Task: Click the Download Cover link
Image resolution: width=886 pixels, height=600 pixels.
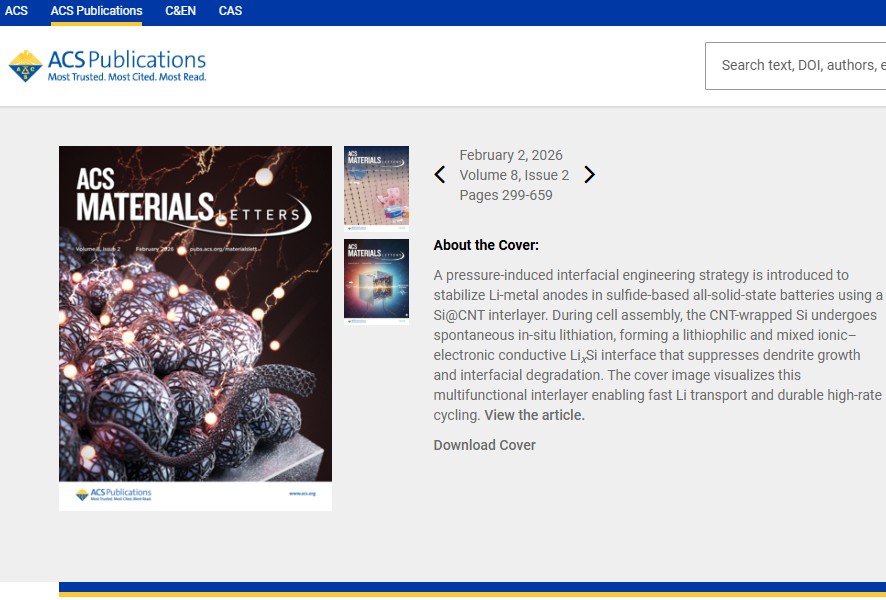Action: (485, 445)
